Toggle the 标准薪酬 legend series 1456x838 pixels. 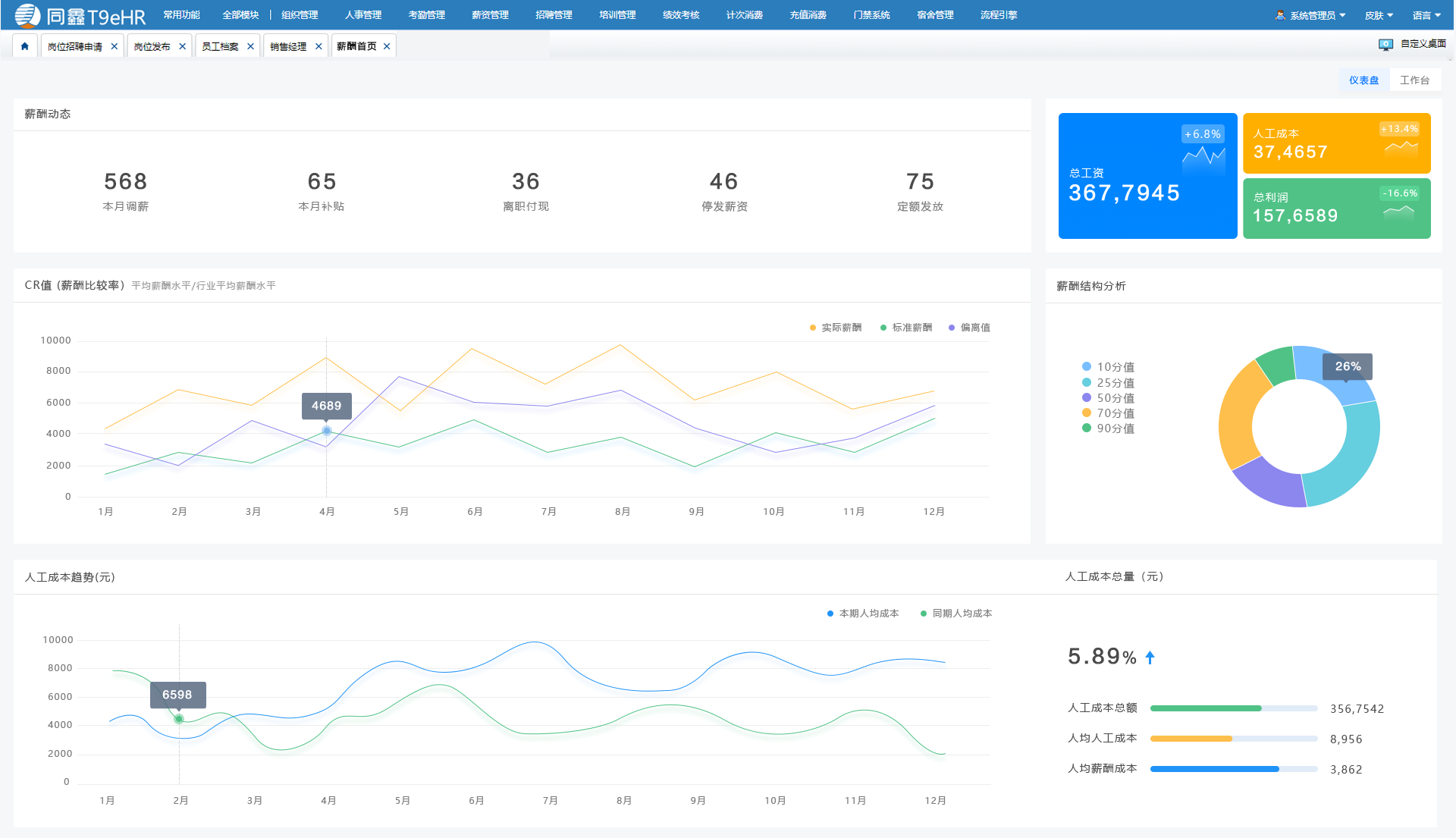906,328
